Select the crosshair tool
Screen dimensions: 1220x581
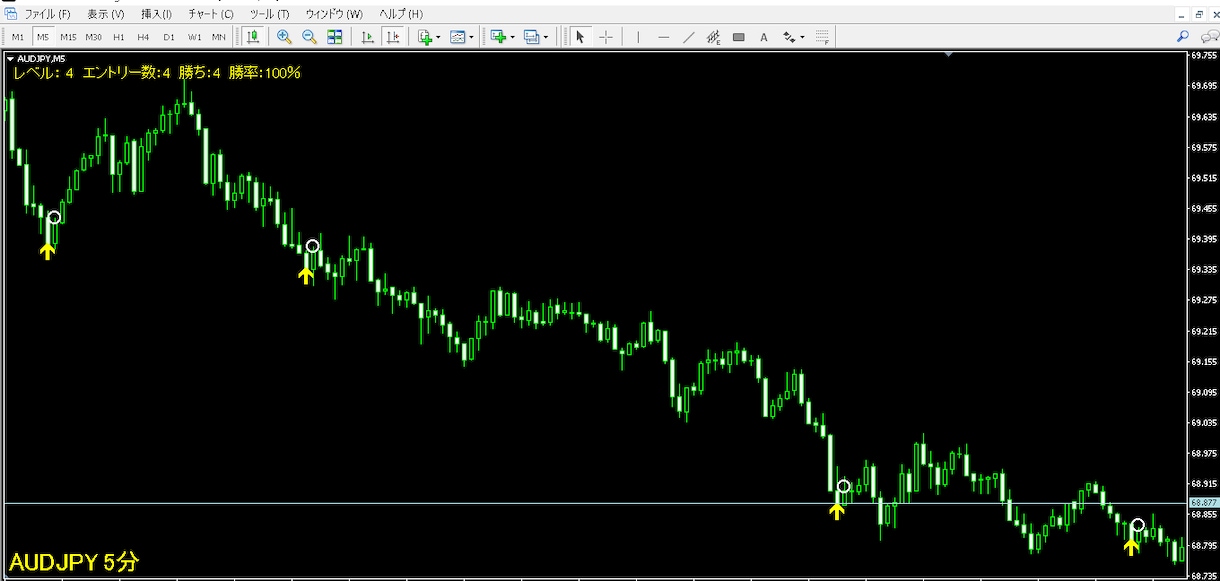606,37
